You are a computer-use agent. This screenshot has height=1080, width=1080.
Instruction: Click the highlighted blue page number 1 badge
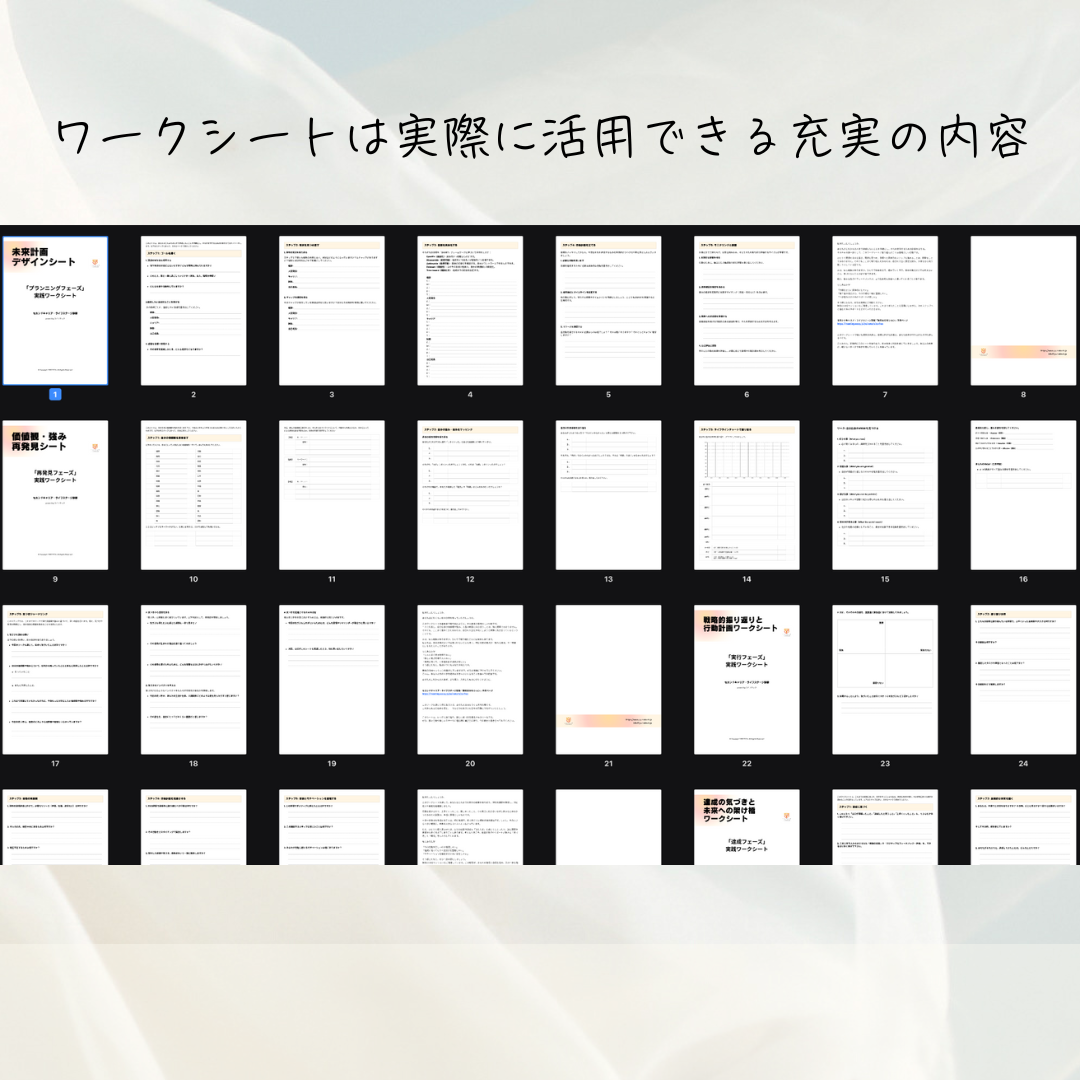pyautogui.click(x=55, y=395)
